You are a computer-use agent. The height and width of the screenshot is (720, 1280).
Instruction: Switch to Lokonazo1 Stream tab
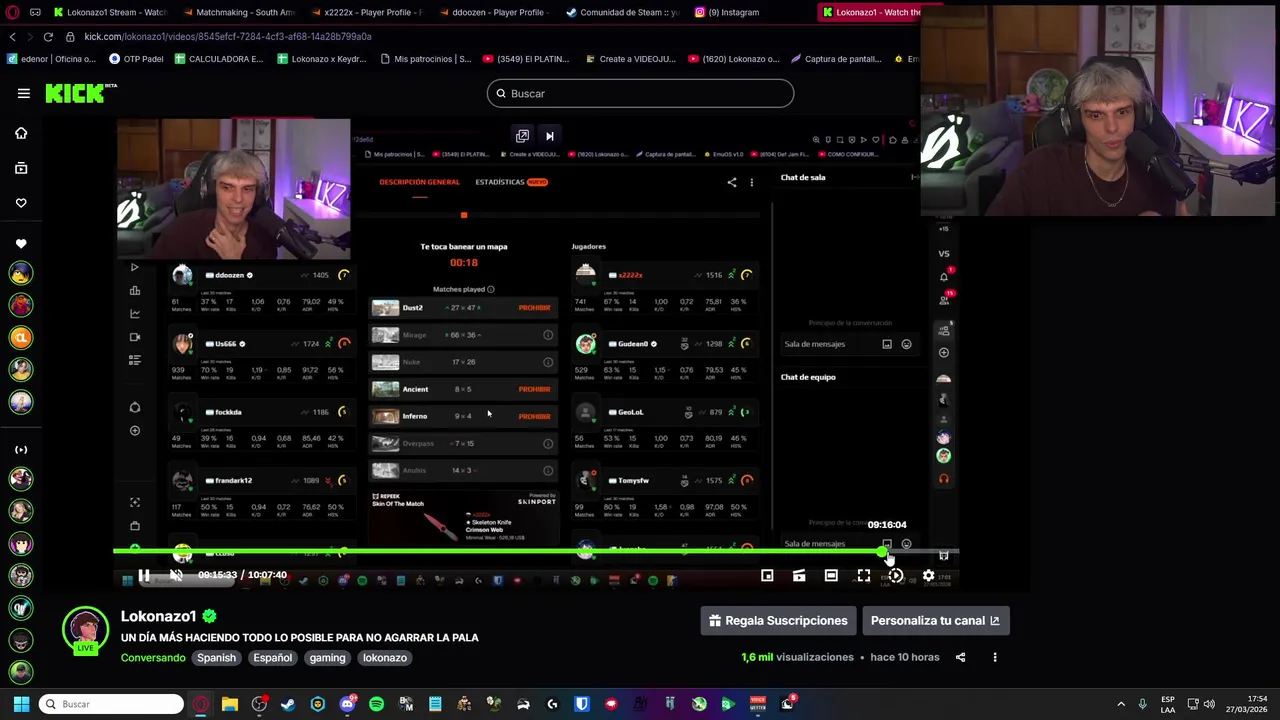[x=110, y=12]
